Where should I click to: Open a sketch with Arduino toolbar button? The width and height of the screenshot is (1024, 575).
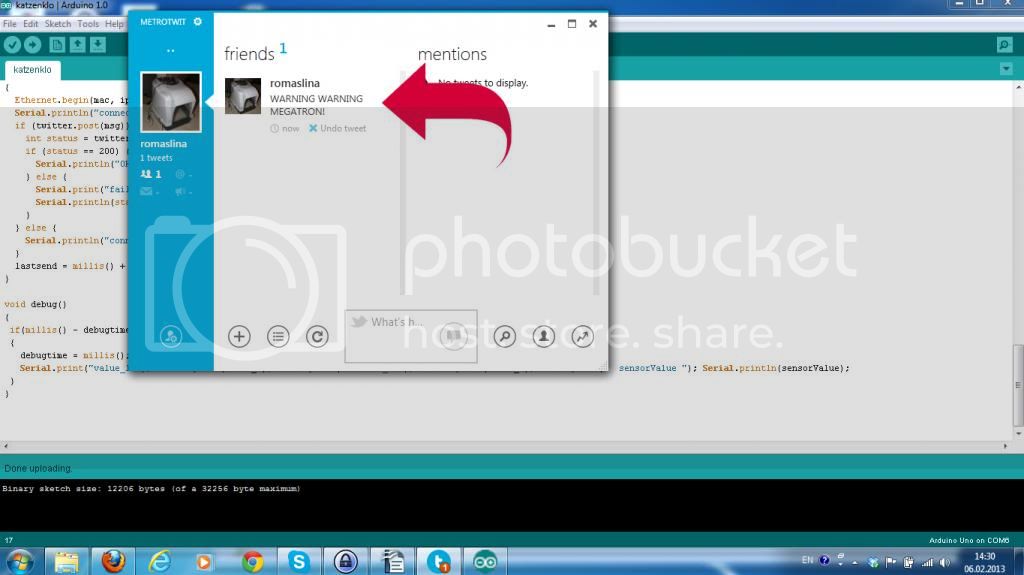click(x=78, y=44)
